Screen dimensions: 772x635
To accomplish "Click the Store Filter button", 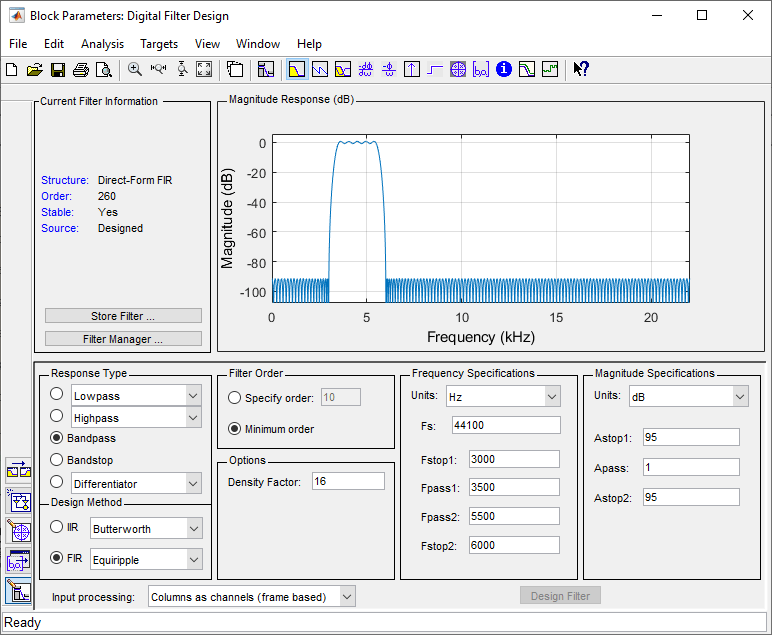I will (x=123, y=316).
